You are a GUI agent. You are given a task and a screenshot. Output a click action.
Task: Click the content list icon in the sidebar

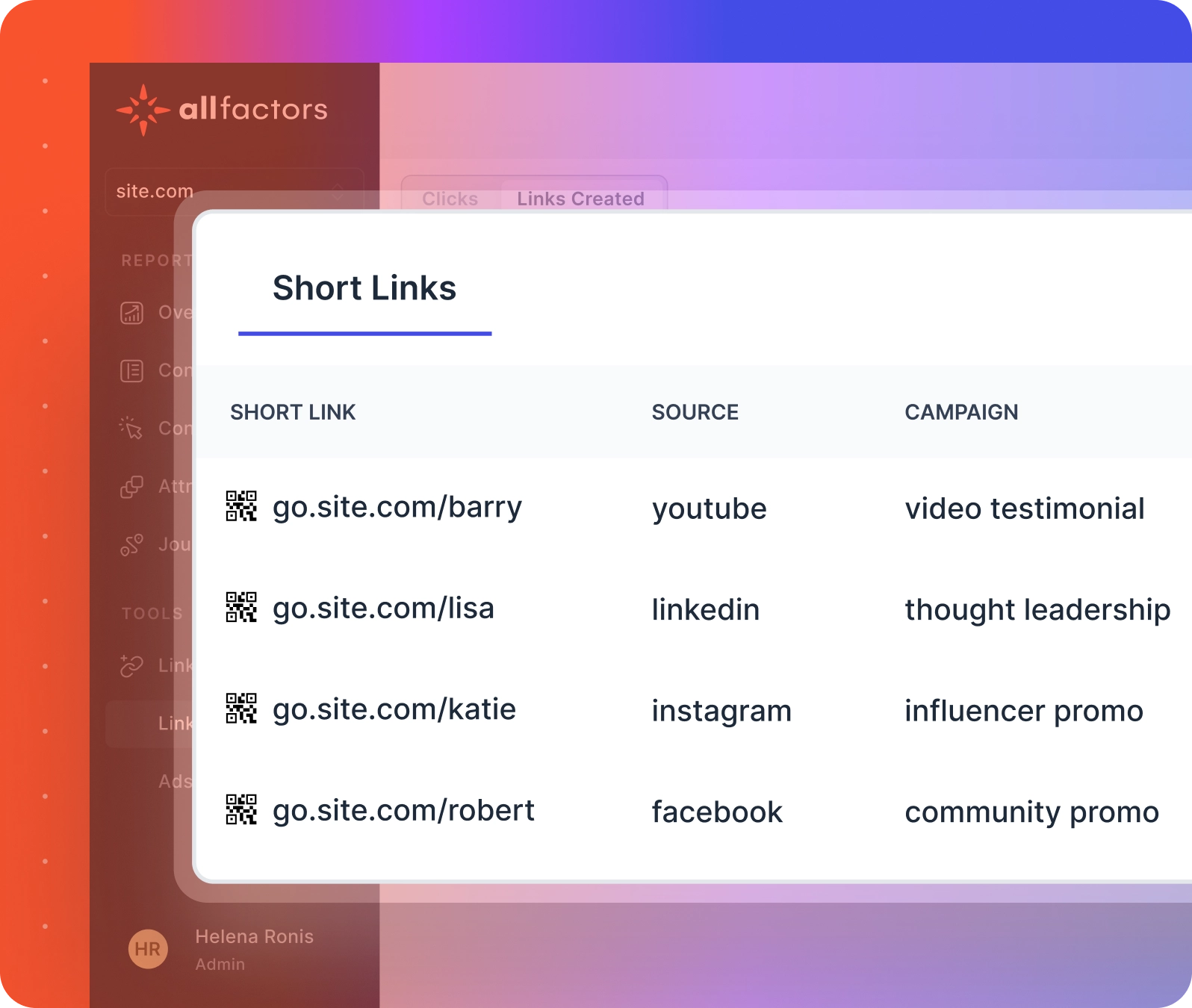(132, 370)
